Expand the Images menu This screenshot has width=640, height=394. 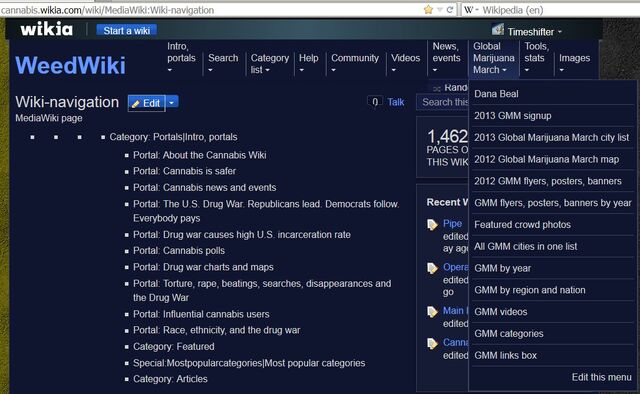pos(562,70)
